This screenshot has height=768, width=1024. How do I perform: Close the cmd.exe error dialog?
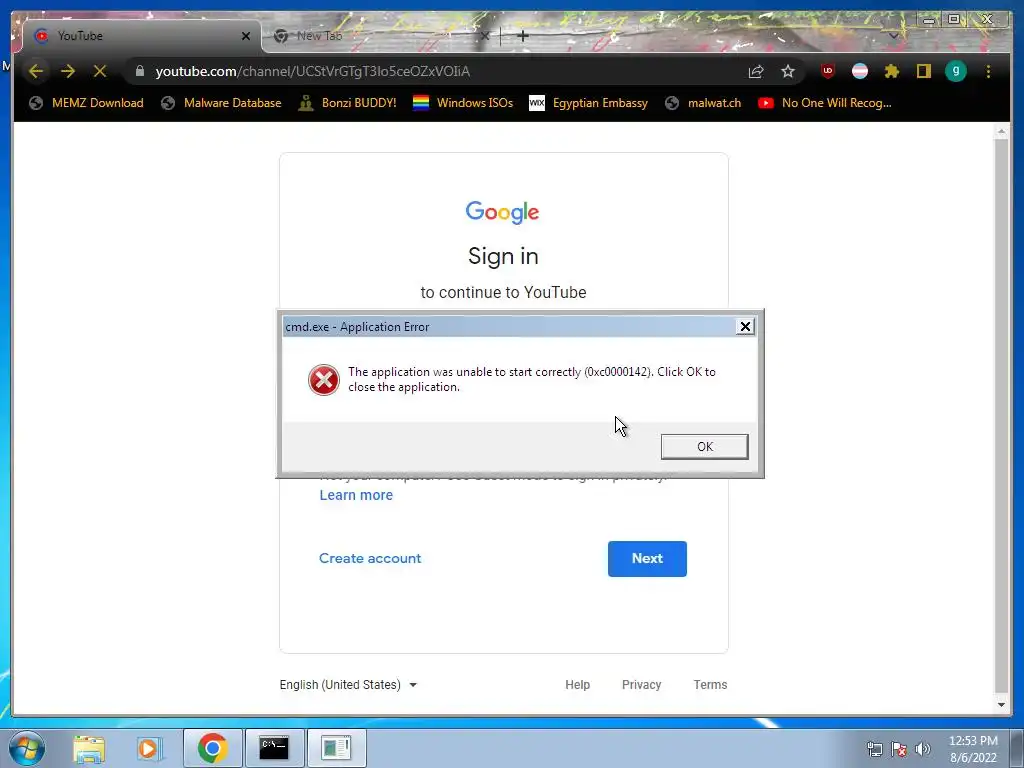click(745, 327)
